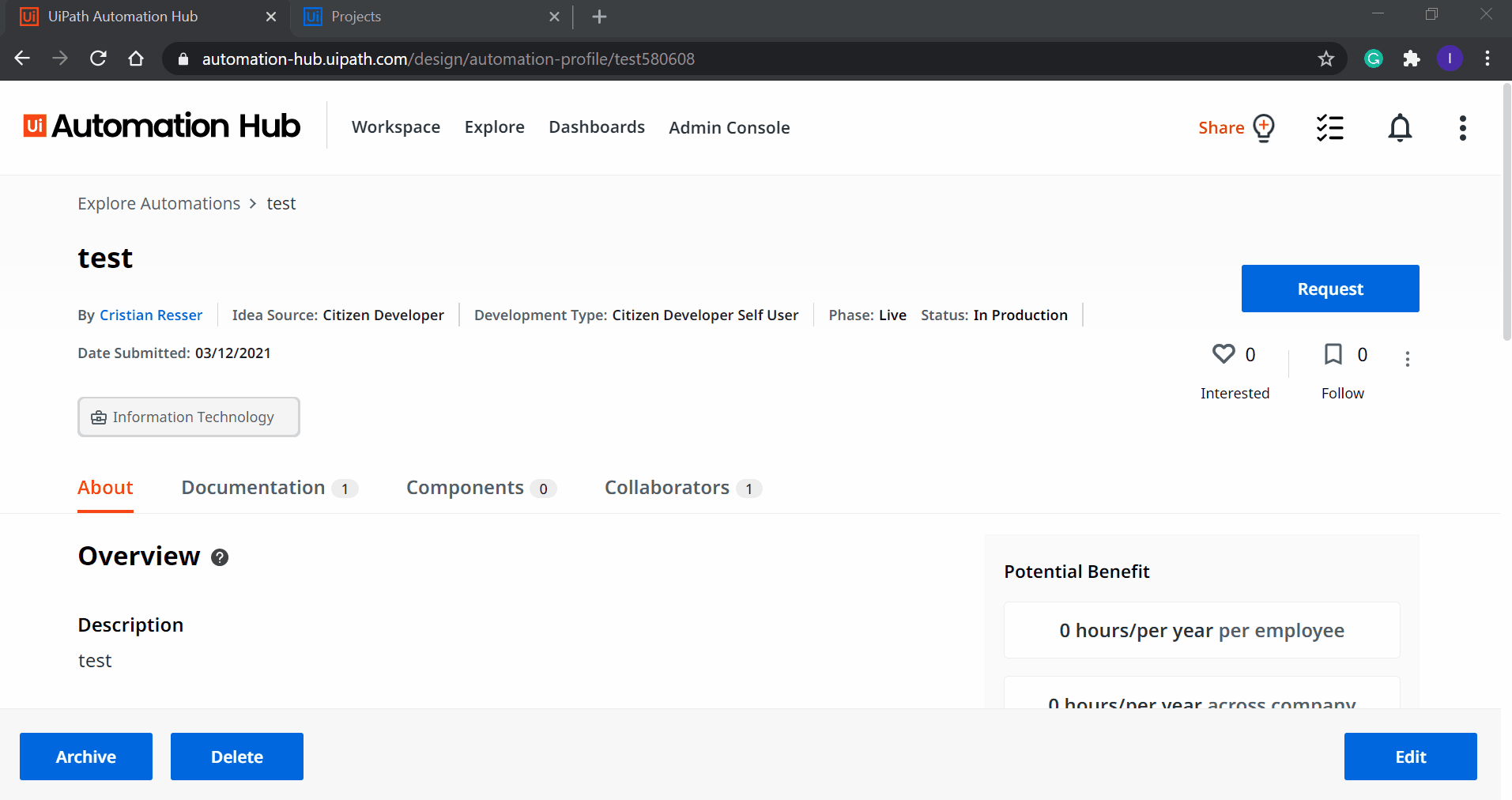1512x800 pixels.
Task: Switch to the Documentation tab
Action: click(x=270, y=488)
